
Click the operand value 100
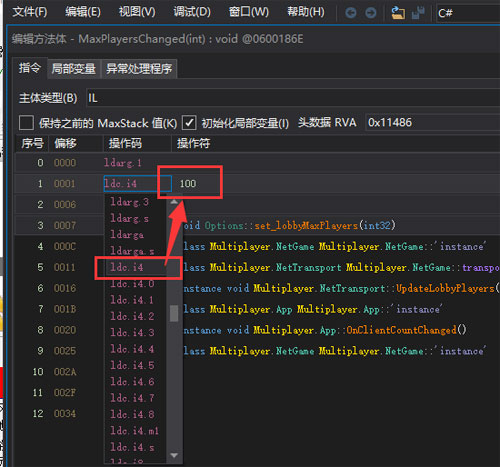pos(188,184)
